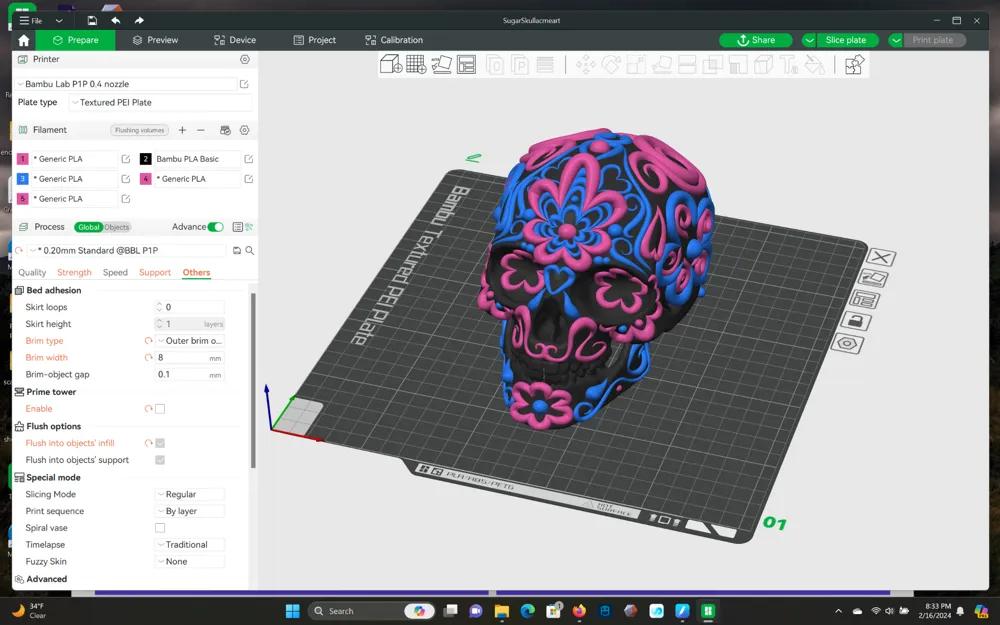Select the Scale tool in toolbar
1000x625 pixels.
pyautogui.click(x=636, y=64)
